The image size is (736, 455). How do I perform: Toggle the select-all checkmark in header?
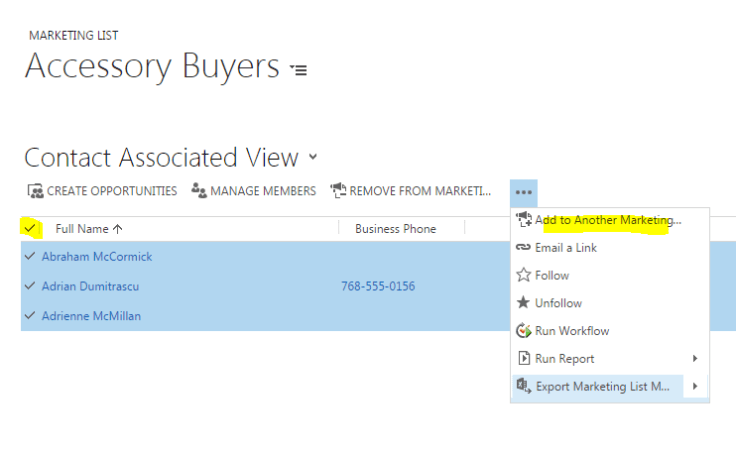coord(31,229)
